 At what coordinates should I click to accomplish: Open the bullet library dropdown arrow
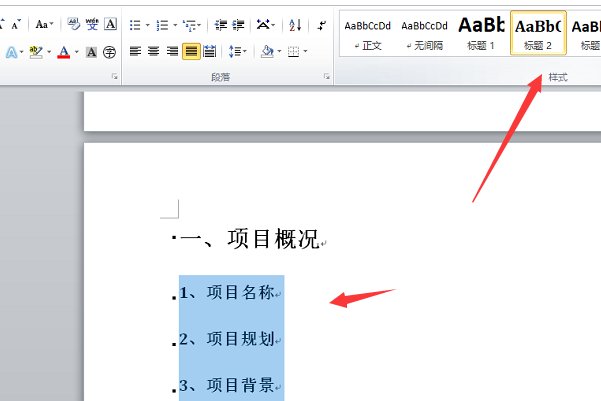coord(148,25)
